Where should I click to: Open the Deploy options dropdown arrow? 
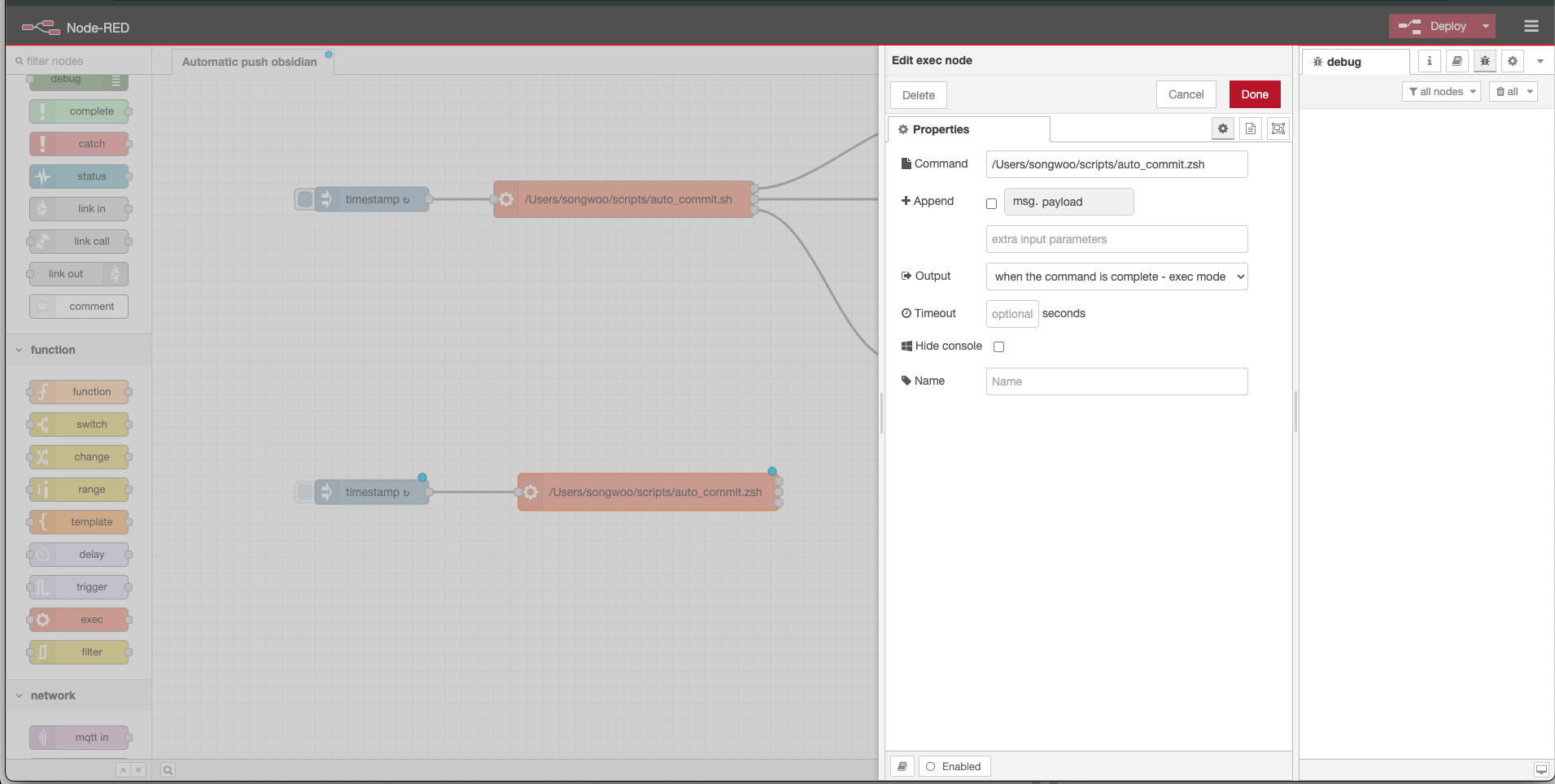pyautogui.click(x=1486, y=26)
